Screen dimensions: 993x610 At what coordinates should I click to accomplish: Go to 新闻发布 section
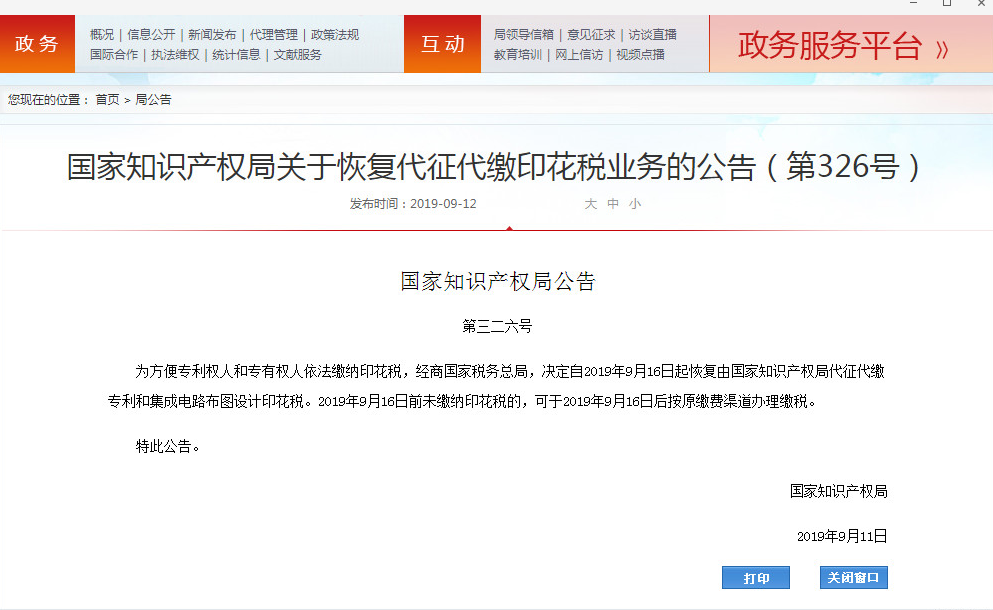point(212,35)
